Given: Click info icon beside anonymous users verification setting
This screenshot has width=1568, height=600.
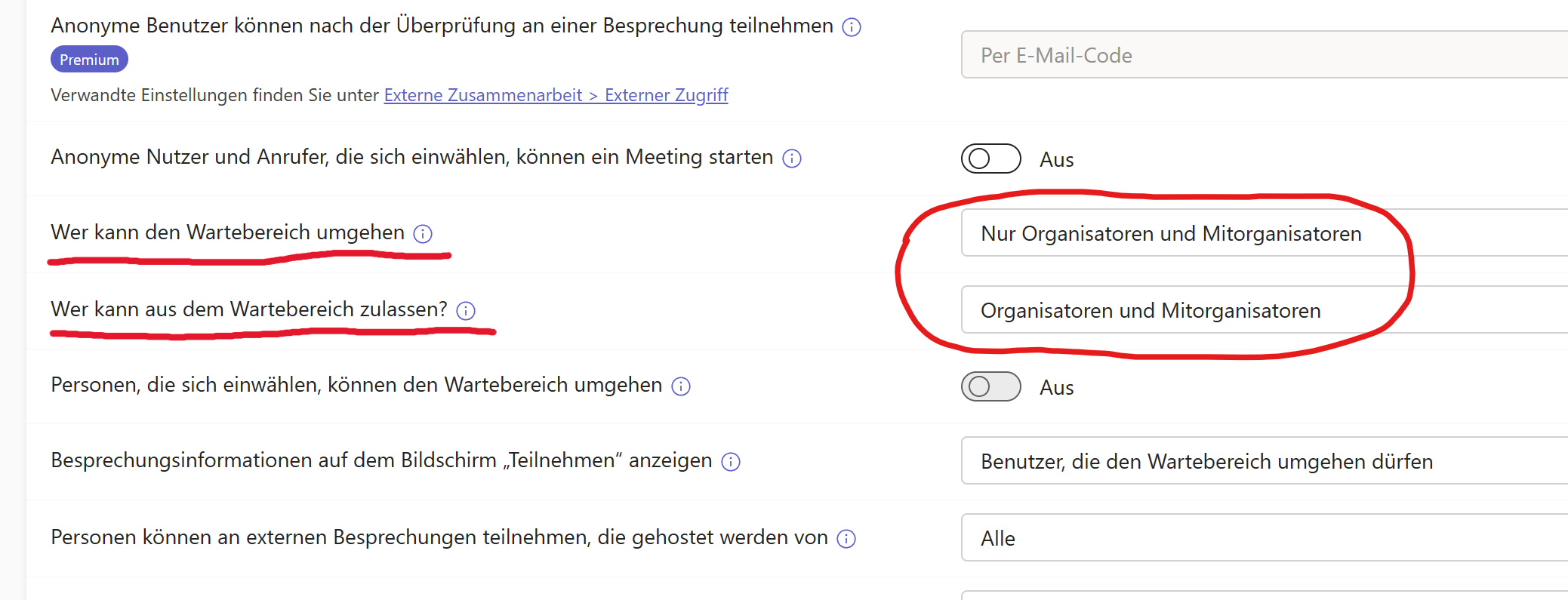Looking at the screenshot, I should point(851,27).
